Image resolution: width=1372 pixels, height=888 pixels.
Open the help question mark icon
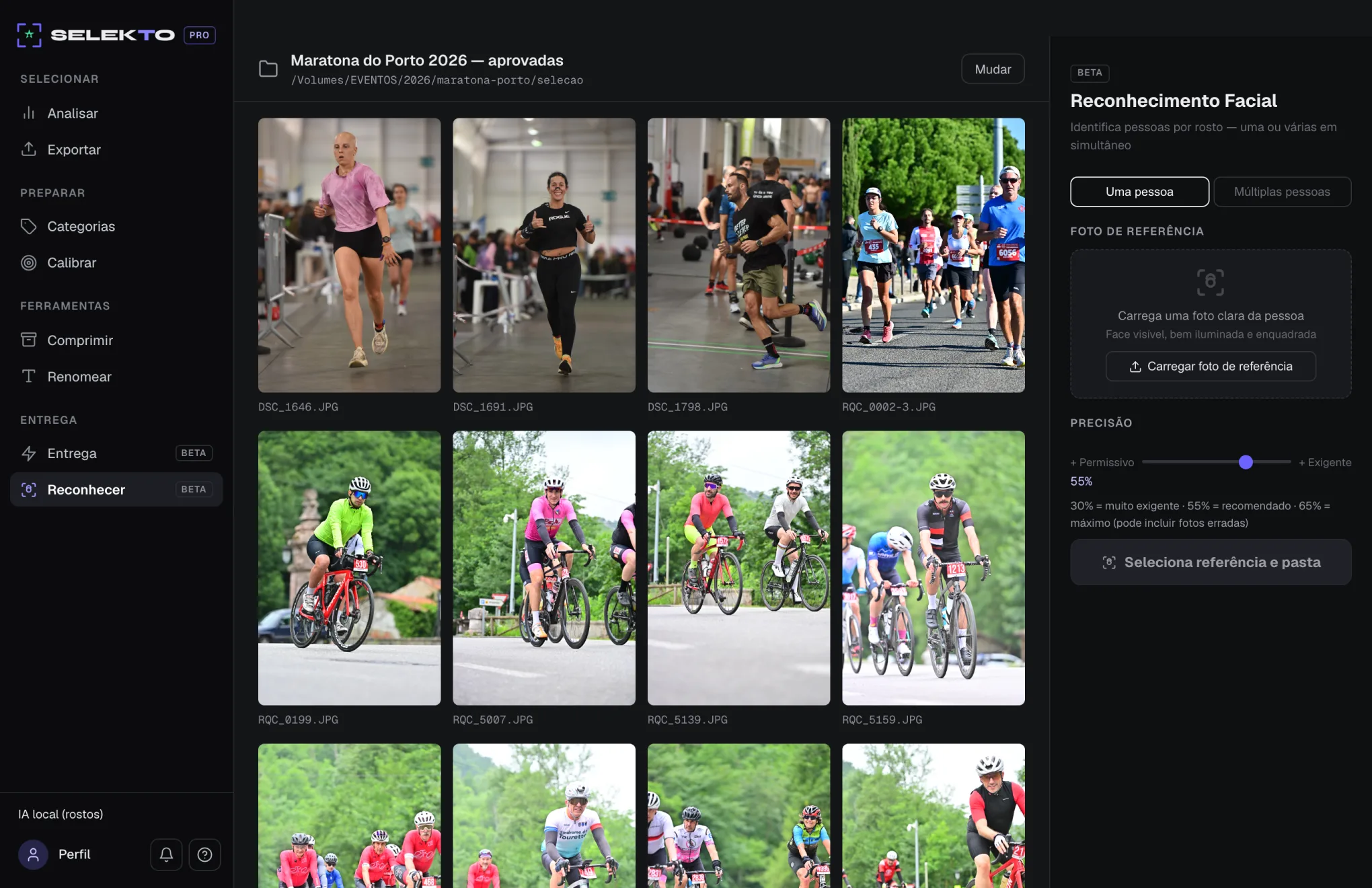tap(204, 854)
